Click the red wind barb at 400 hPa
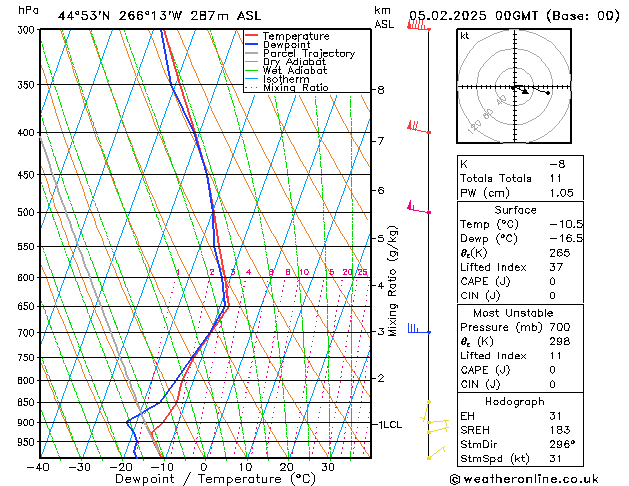Screen dimensions: 629x486 click(418, 127)
